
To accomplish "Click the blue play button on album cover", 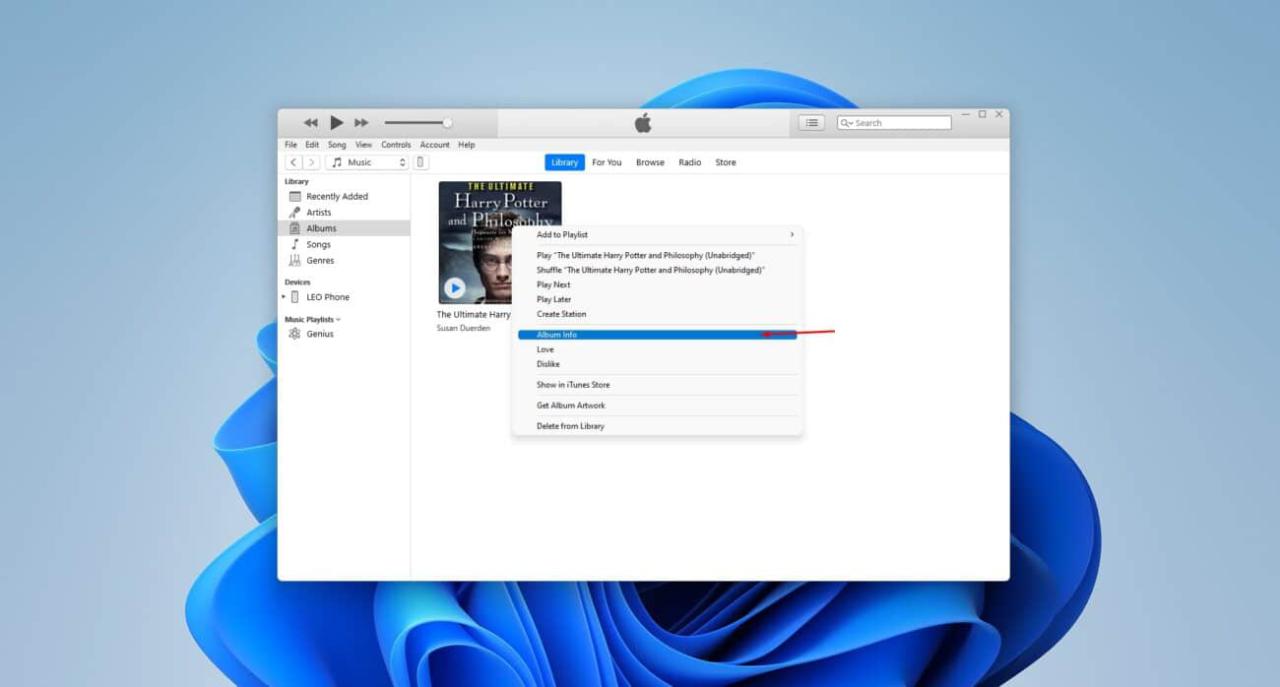I will [454, 288].
